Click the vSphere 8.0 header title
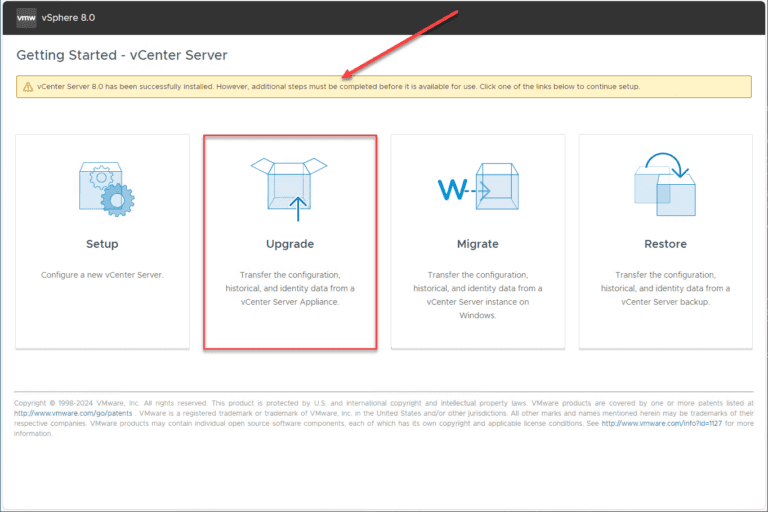 (x=68, y=18)
